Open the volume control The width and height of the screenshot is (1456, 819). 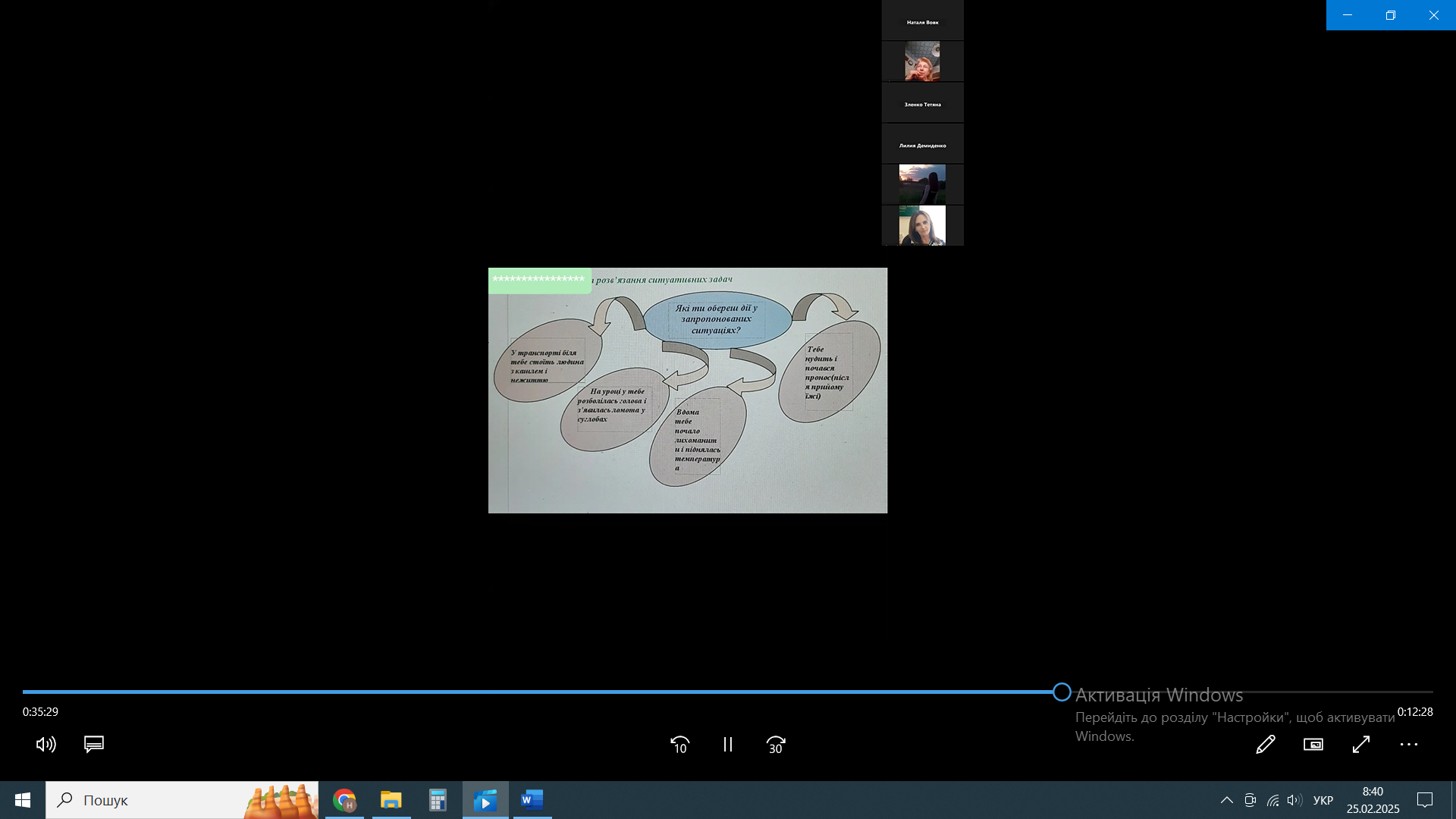point(45,745)
